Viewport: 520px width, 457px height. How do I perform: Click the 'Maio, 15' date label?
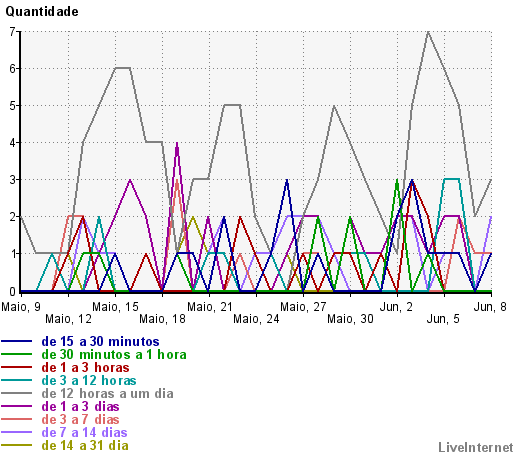point(115,307)
